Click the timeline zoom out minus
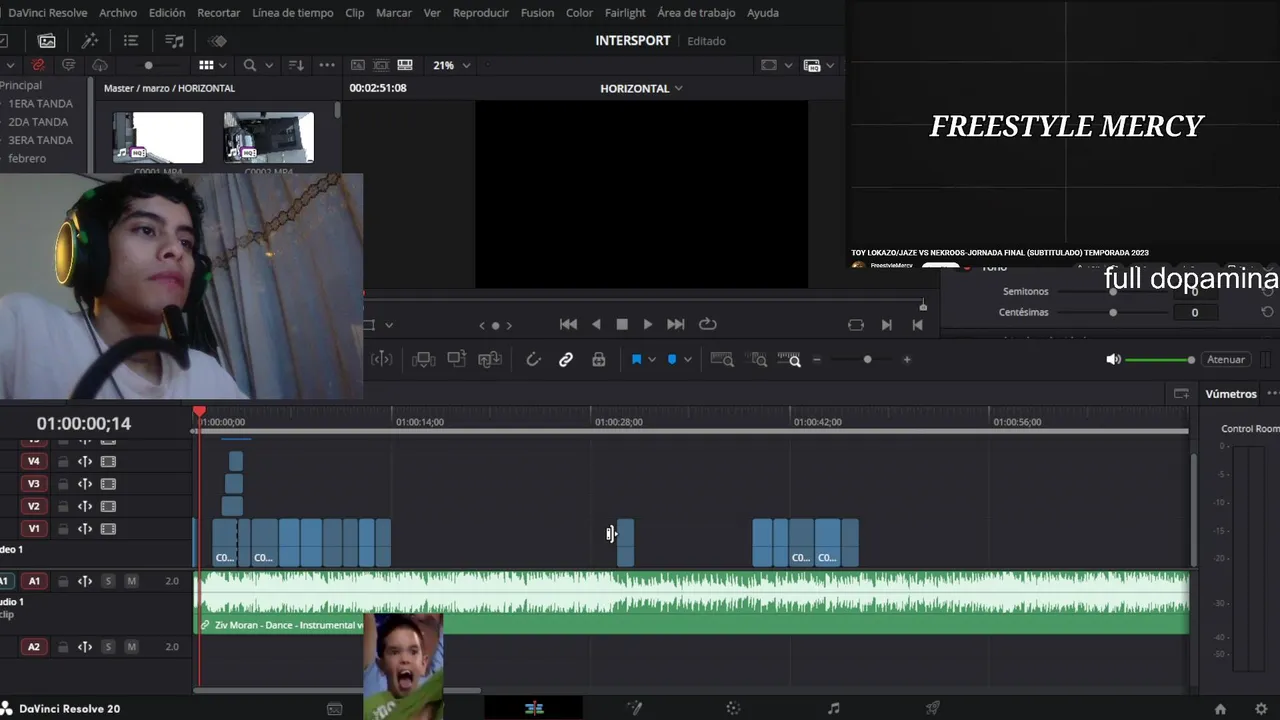This screenshot has height=720, width=1280. tap(817, 360)
